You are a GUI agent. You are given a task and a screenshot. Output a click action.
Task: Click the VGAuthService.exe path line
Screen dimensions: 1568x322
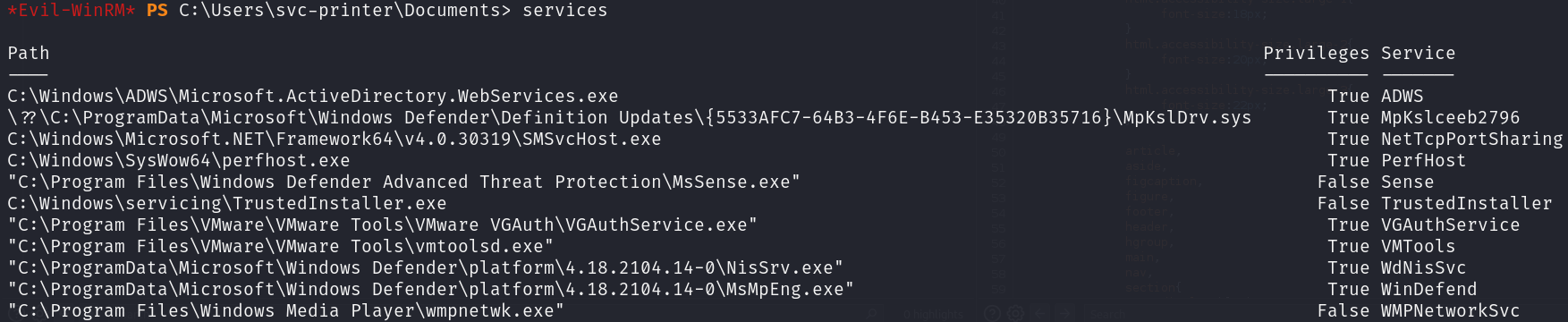coord(383,225)
